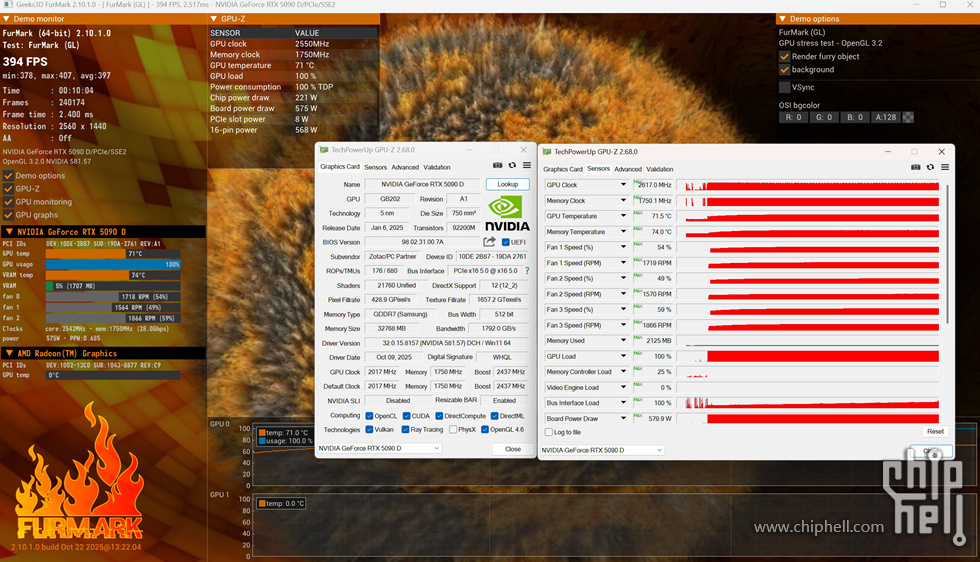This screenshot has width=980, height=562.
Task: Click the NVIDIA logo in GPU-Z
Action: (x=507, y=214)
